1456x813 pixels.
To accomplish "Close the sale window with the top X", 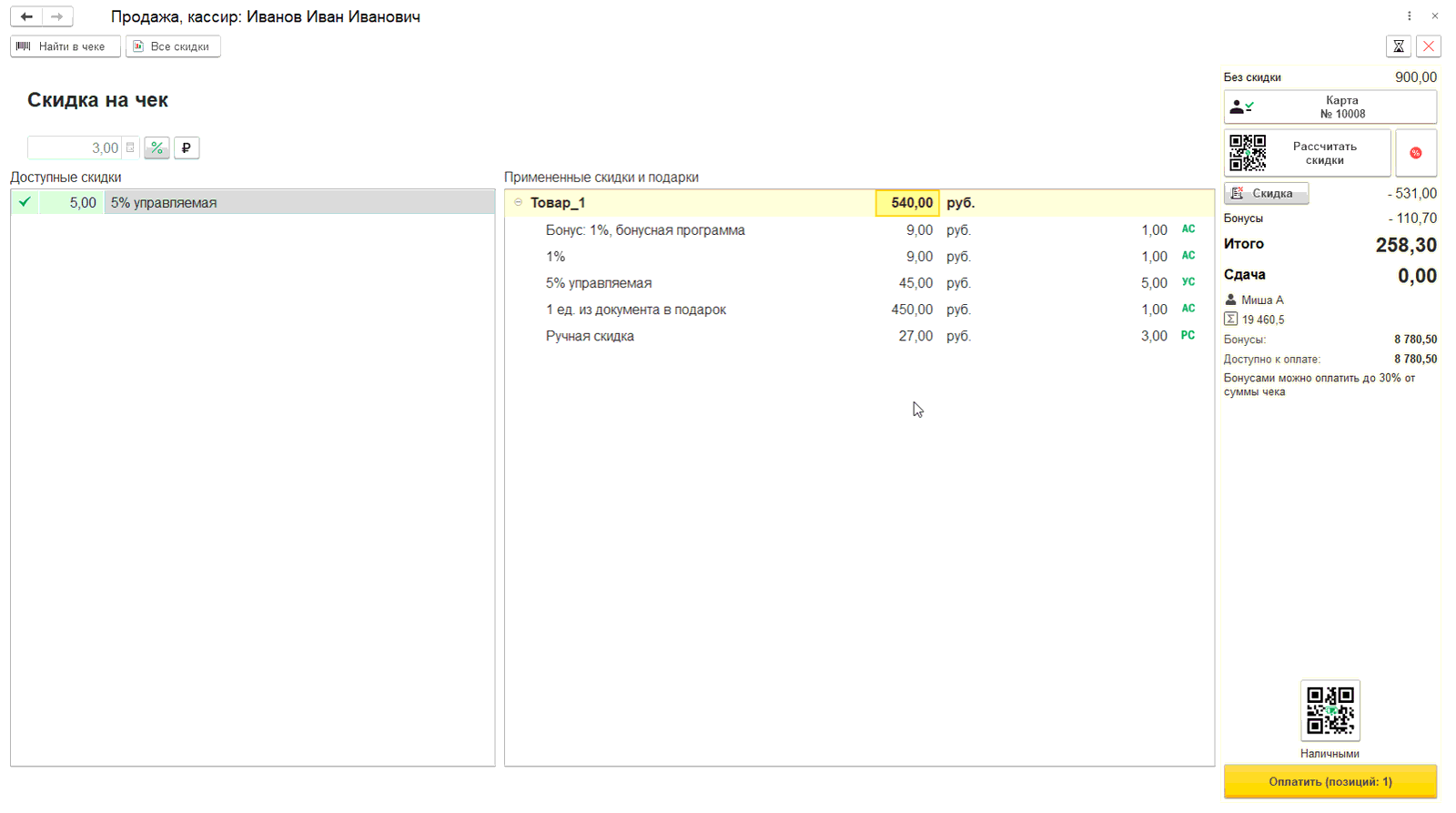I will (x=1435, y=16).
